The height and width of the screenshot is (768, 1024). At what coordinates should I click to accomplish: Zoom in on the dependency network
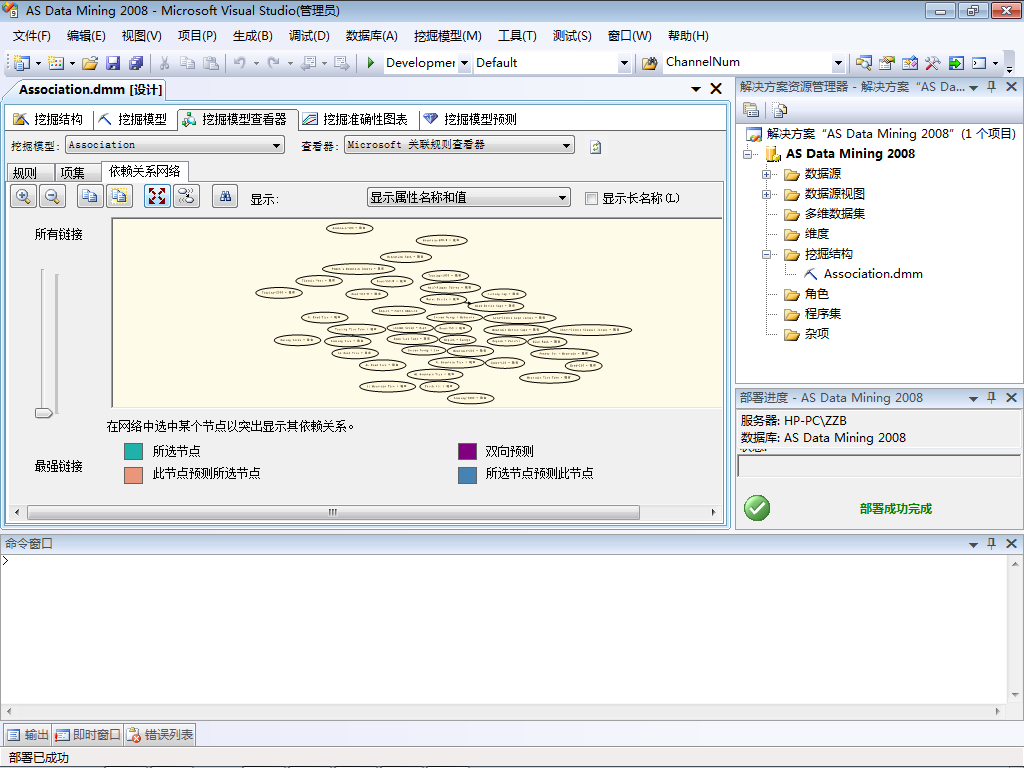coord(23,197)
